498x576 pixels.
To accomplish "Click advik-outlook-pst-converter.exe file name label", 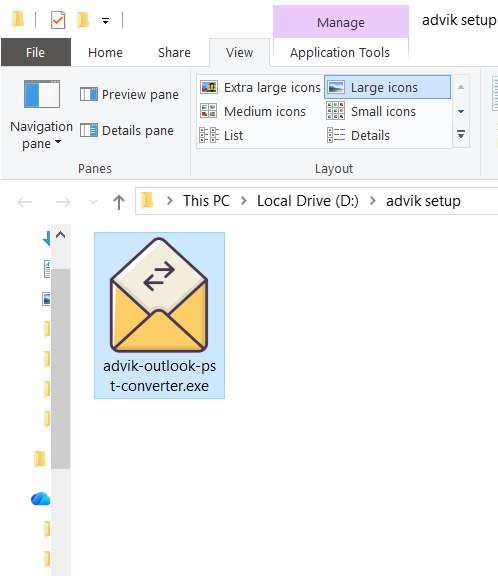I will pos(159,376).
